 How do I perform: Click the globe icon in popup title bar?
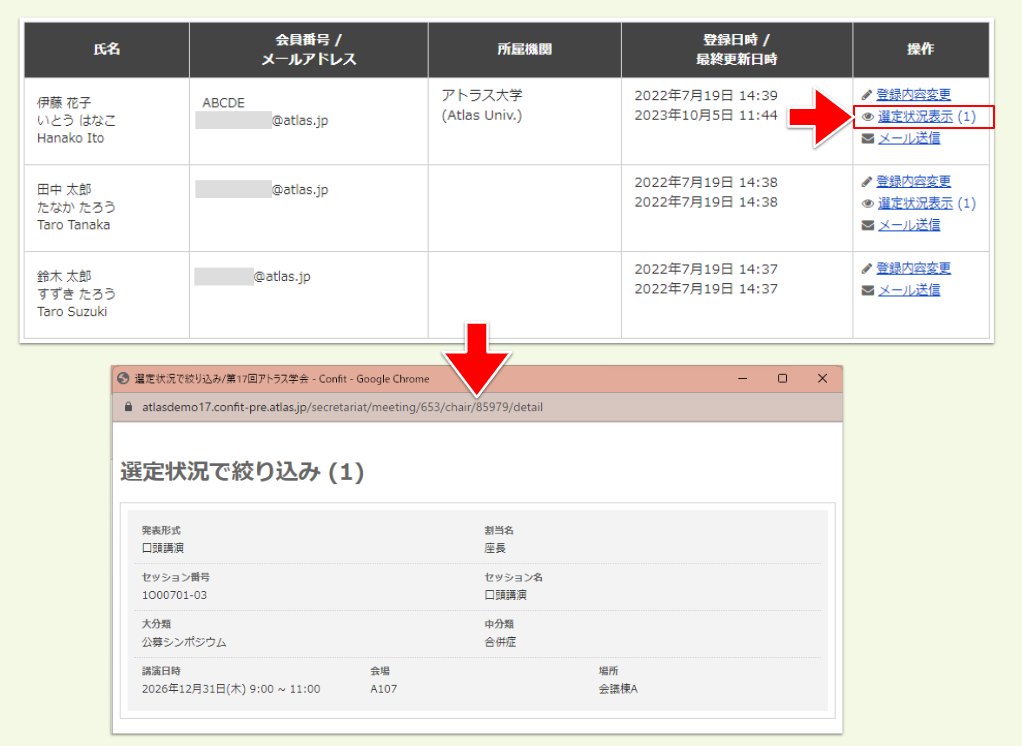pyautogui.click(x=123, y=379)
